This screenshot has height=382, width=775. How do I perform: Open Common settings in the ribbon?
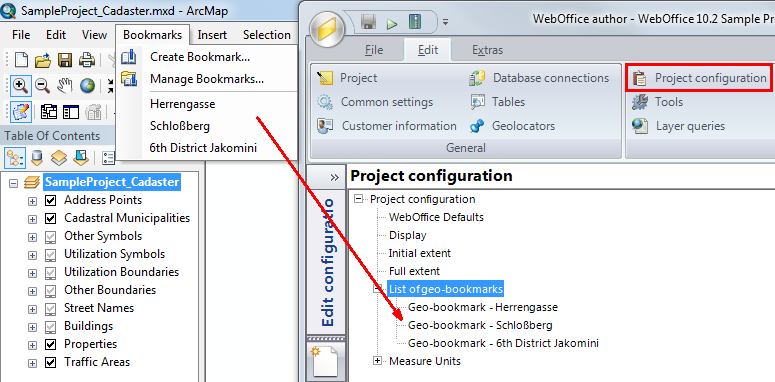pyautogui.click(x=375, y=102)
